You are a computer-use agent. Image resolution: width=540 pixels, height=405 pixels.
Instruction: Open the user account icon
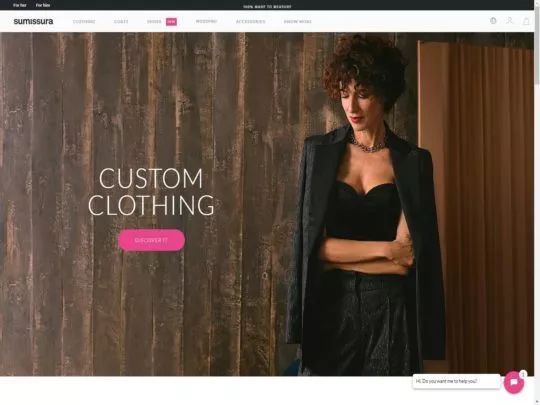click(509, 21)
